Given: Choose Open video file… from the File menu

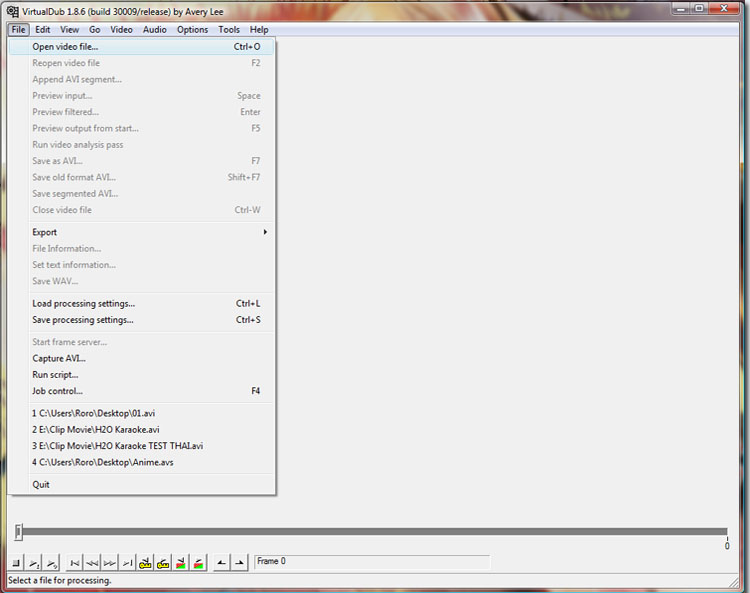Looking at the screenshot, I should [142, 46].
